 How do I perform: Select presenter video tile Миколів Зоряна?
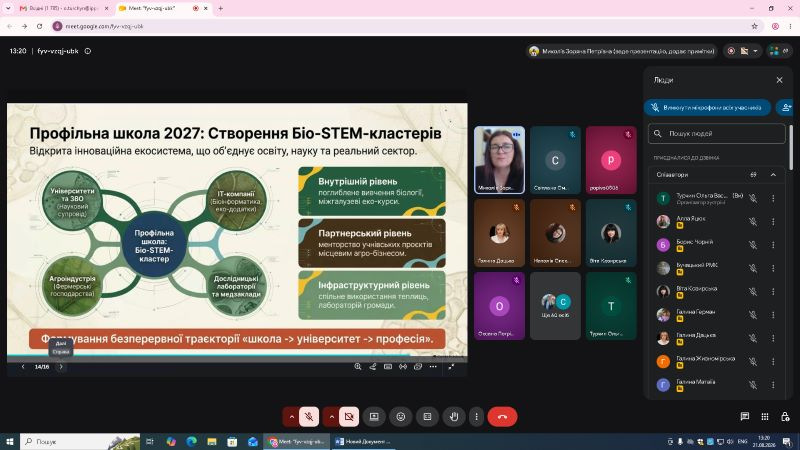coord(499,160)
